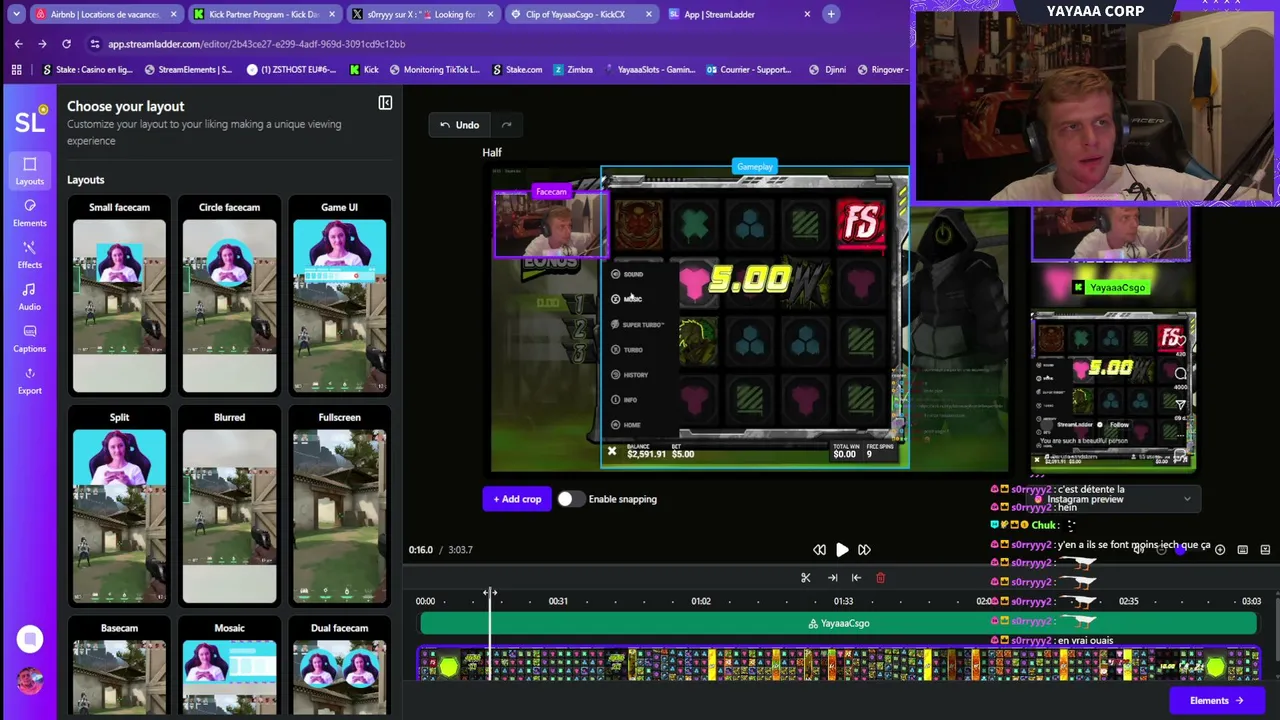Play the clip preview
The width and height of the screenshot is (1280, 720).
pos(842,550)
